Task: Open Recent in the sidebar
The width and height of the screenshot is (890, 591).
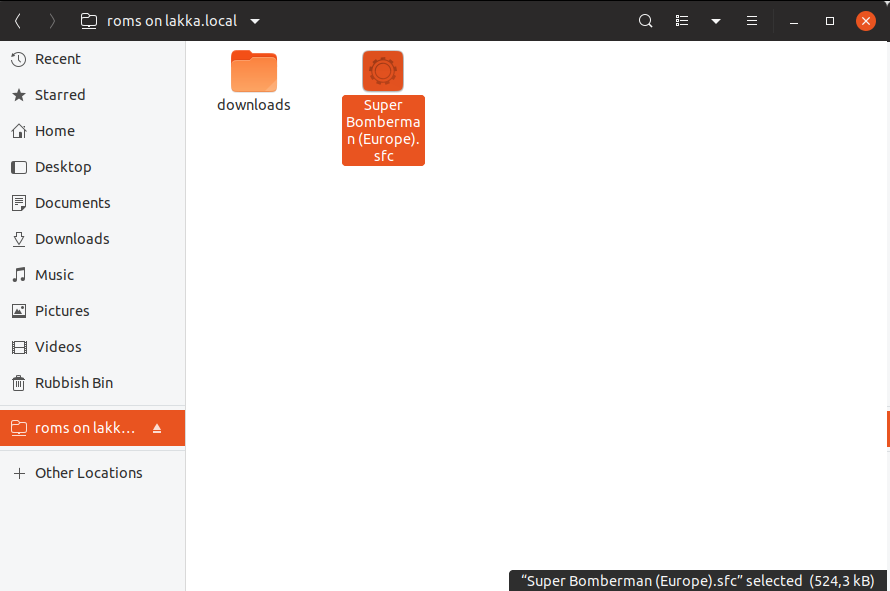Action: [x=93, y=59]
